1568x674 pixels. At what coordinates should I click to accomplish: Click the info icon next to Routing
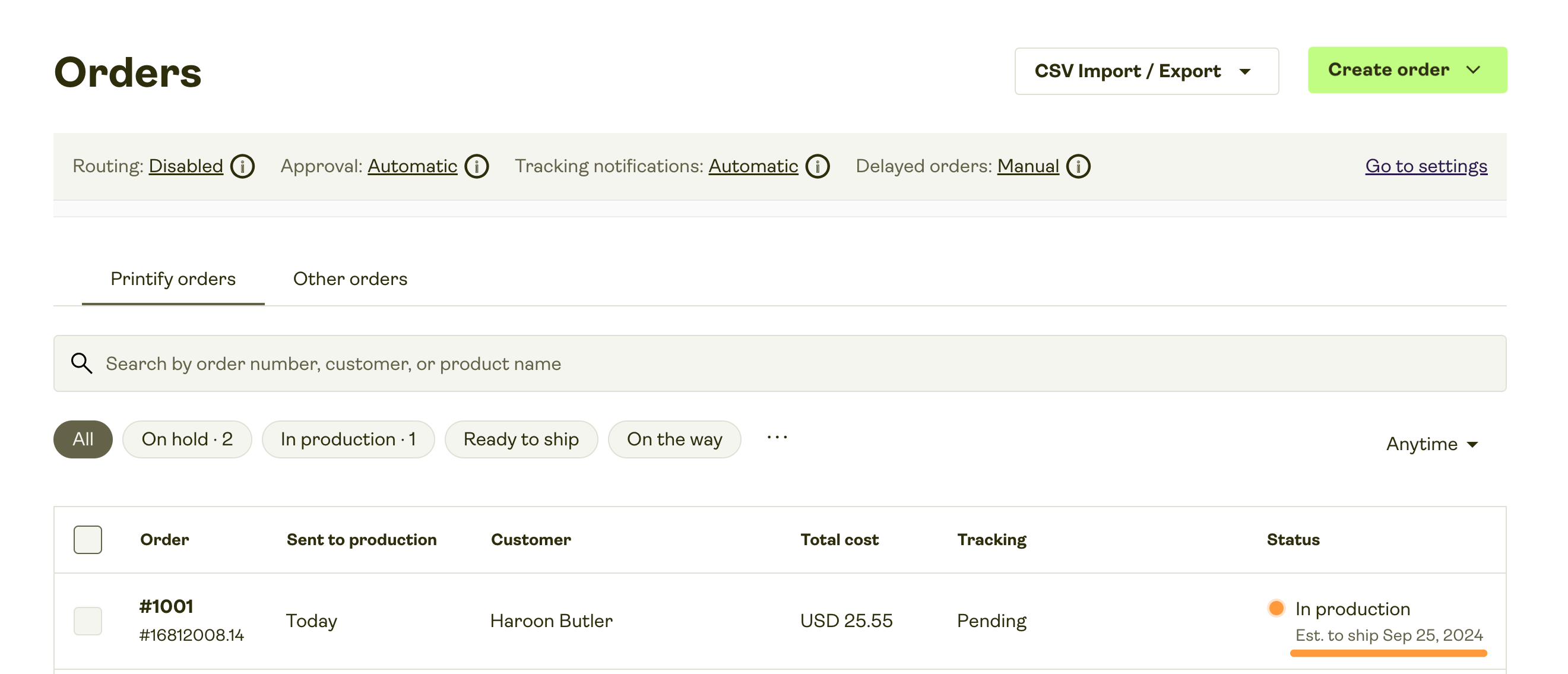pos(242,166)
